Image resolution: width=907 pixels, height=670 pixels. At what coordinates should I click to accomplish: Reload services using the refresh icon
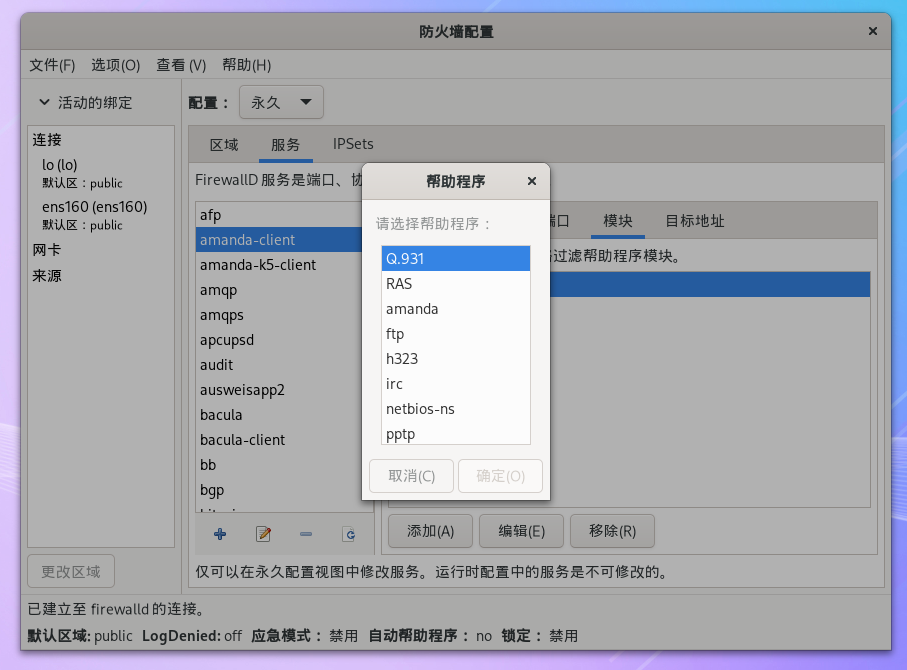point(349,535)
